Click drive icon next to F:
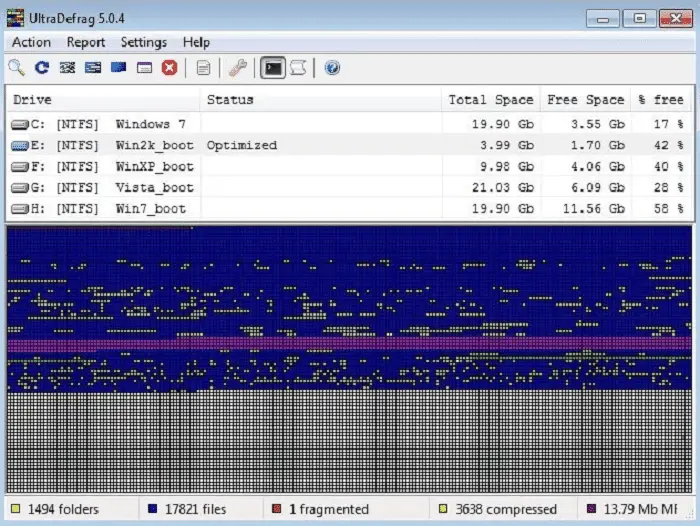700x526 pixels. (20, 167)
